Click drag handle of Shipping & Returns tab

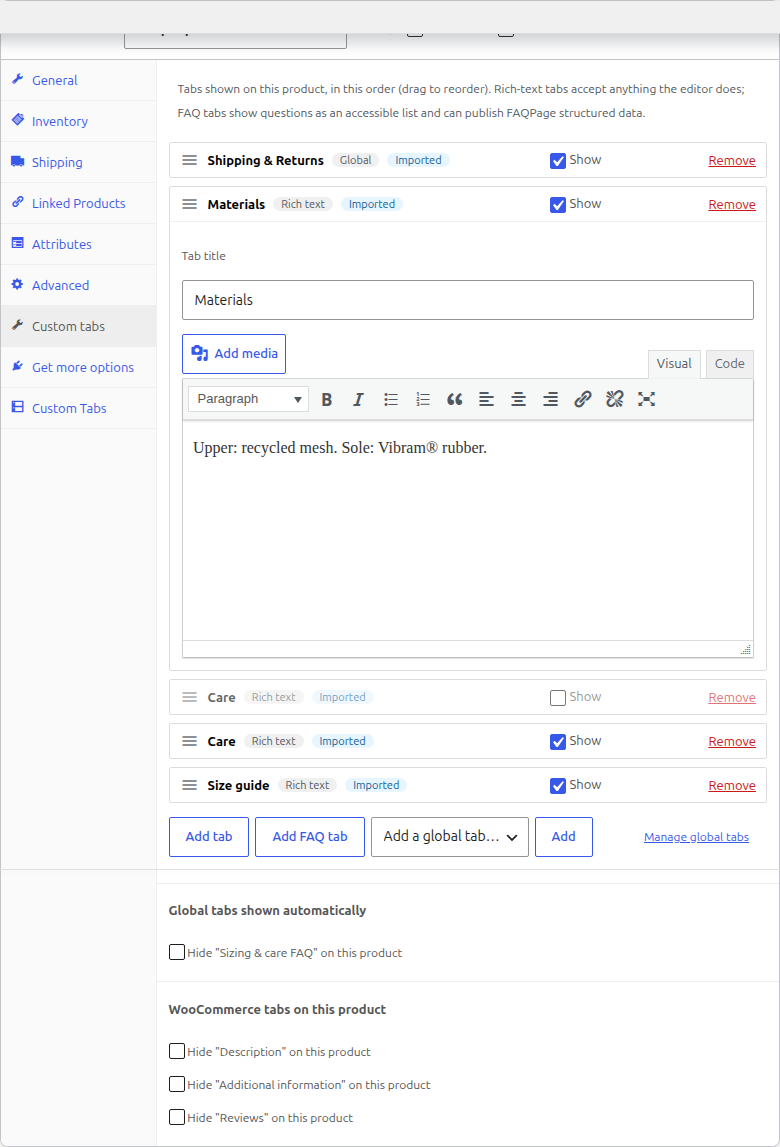coord(190,160)
